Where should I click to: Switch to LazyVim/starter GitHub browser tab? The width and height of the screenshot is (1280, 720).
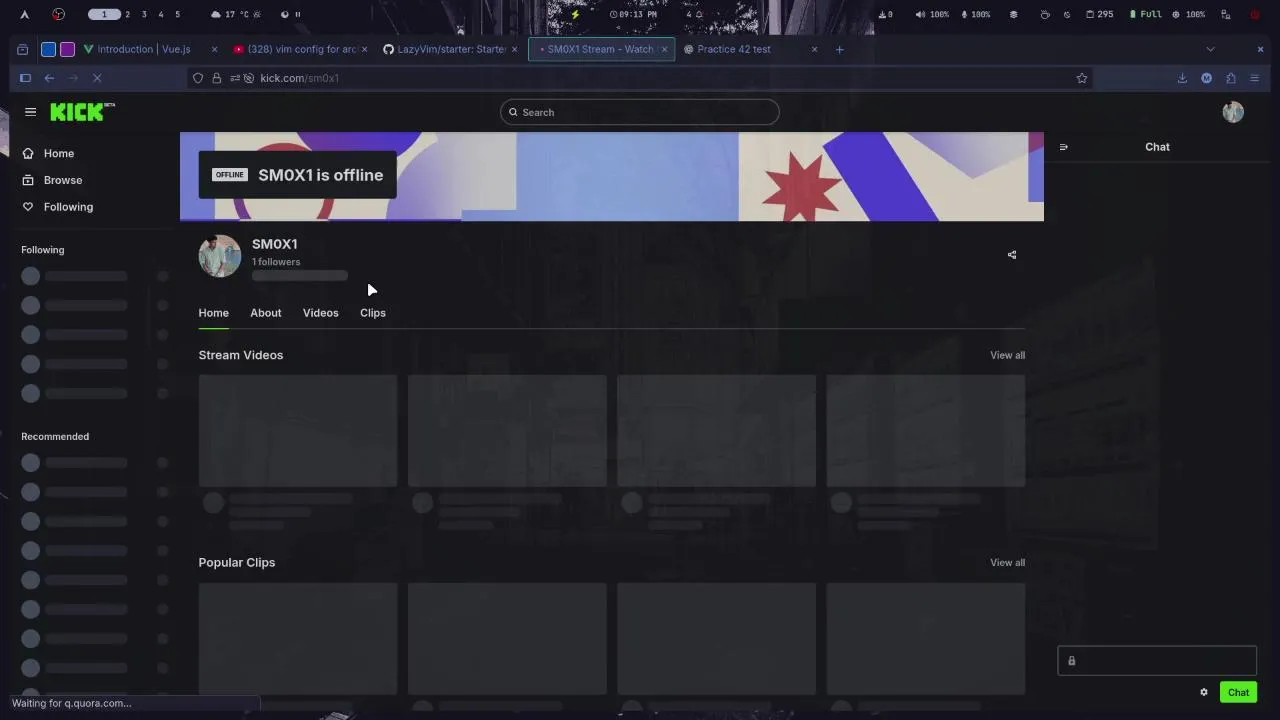(x=450, y=49)
